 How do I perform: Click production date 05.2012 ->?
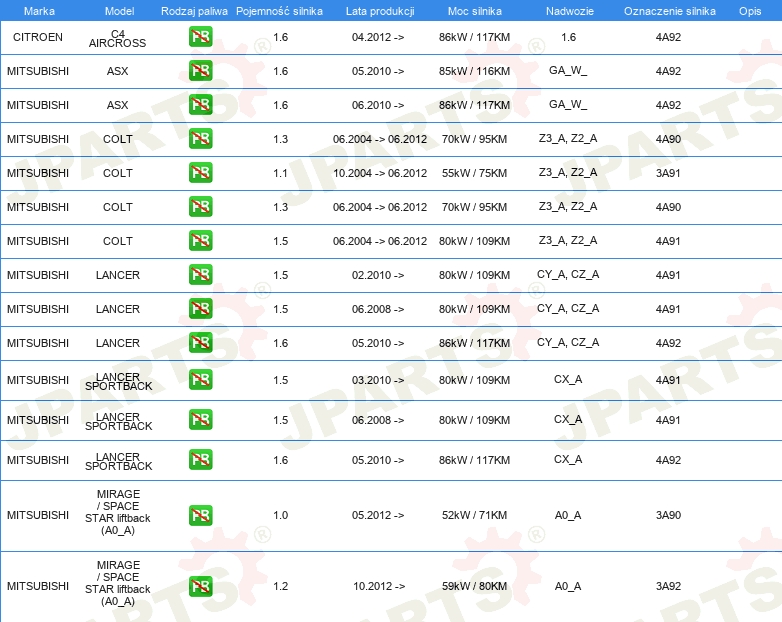(x=378, y=515)
